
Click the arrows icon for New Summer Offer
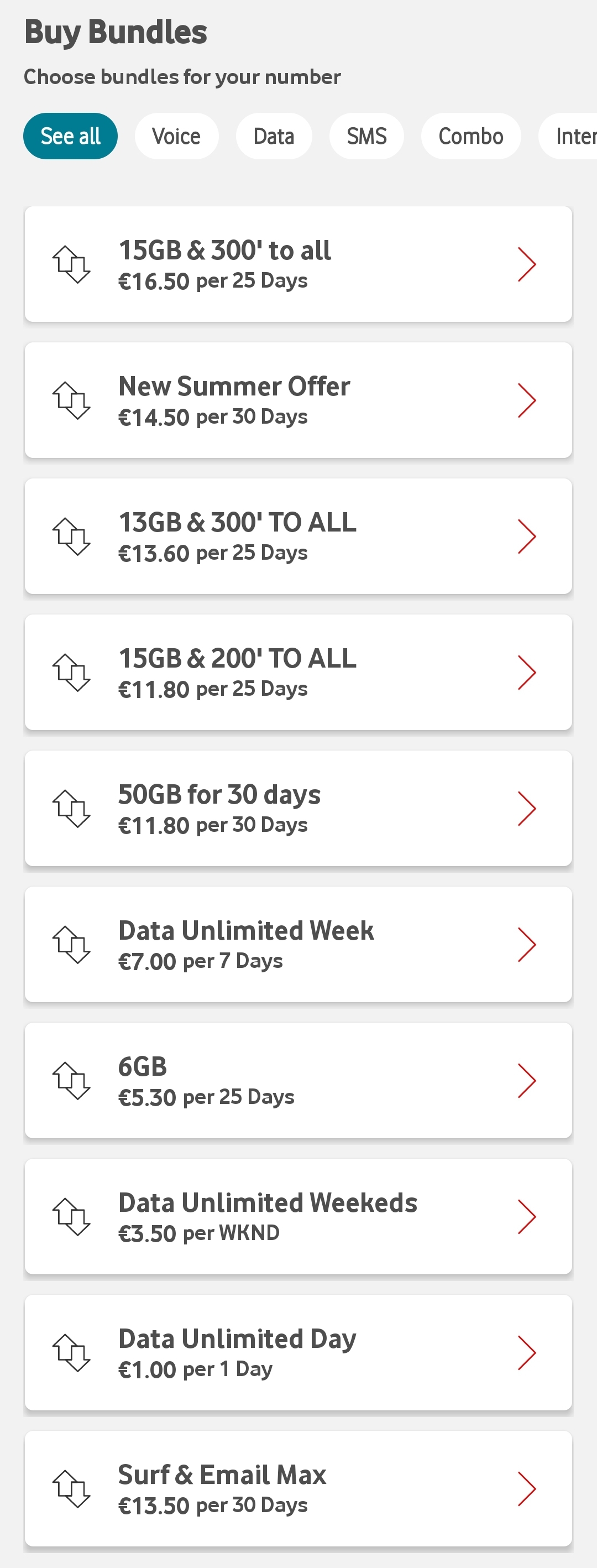pos(71,400)
